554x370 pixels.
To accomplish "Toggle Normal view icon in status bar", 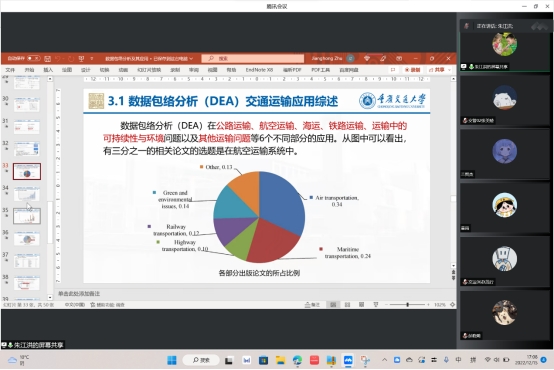I will [x=333, y=305].
